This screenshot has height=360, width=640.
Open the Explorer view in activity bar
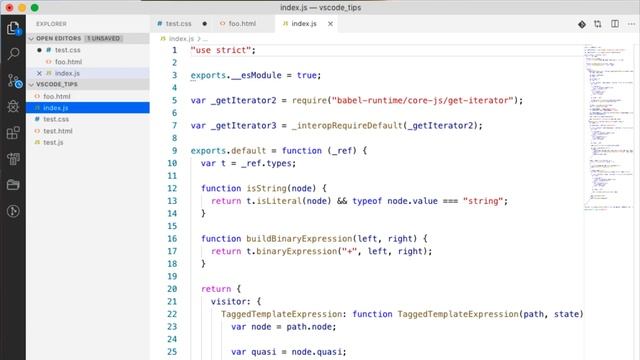tap(13, 28)
